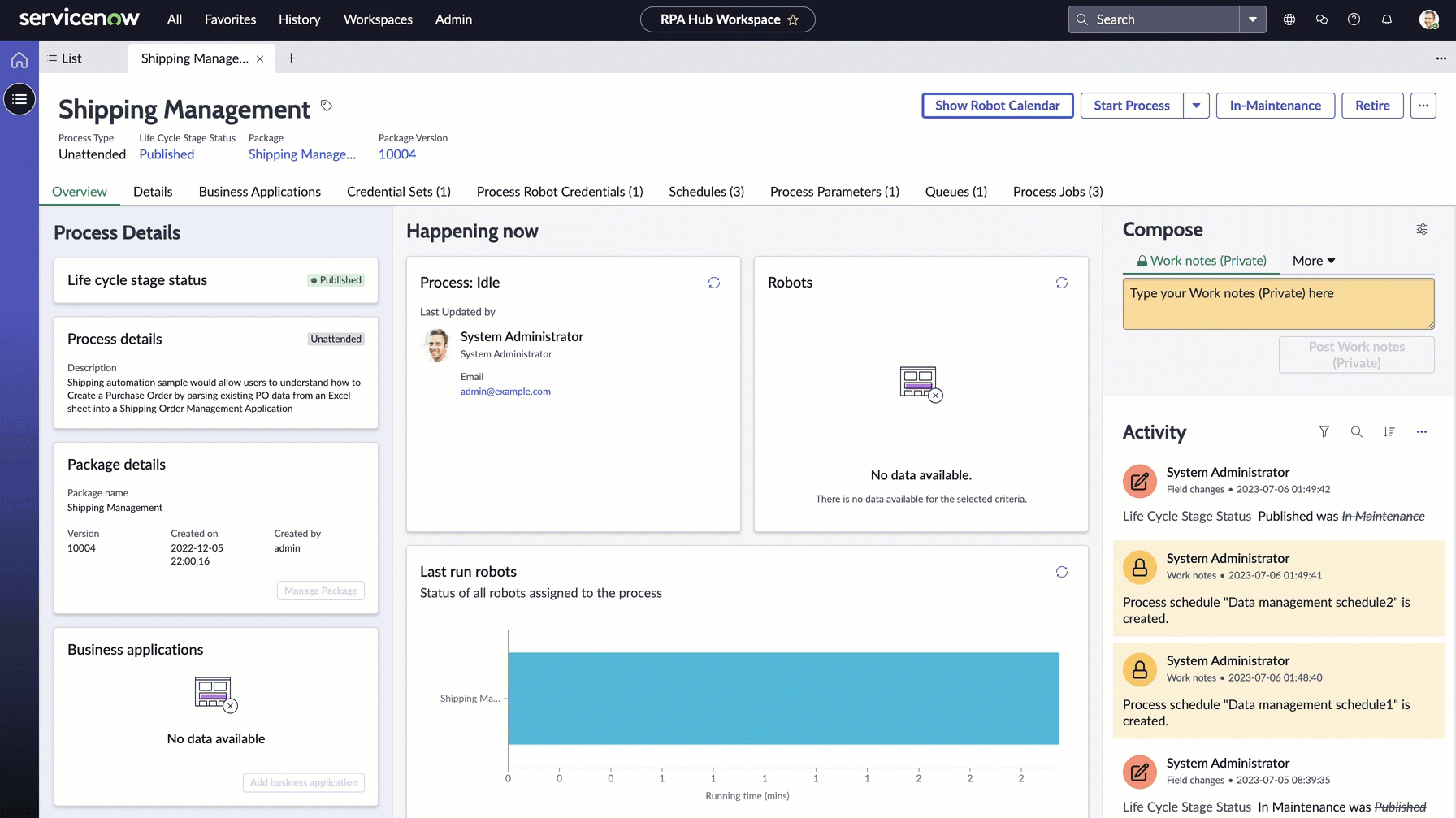Refresh the Last run robots chart
The width and height of the screenshot is (1456, 818).
pos(1062,572)
